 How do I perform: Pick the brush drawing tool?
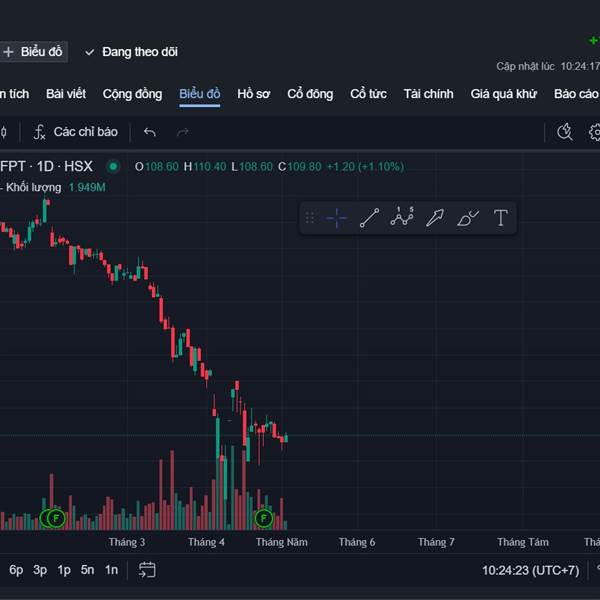point(467,218)
